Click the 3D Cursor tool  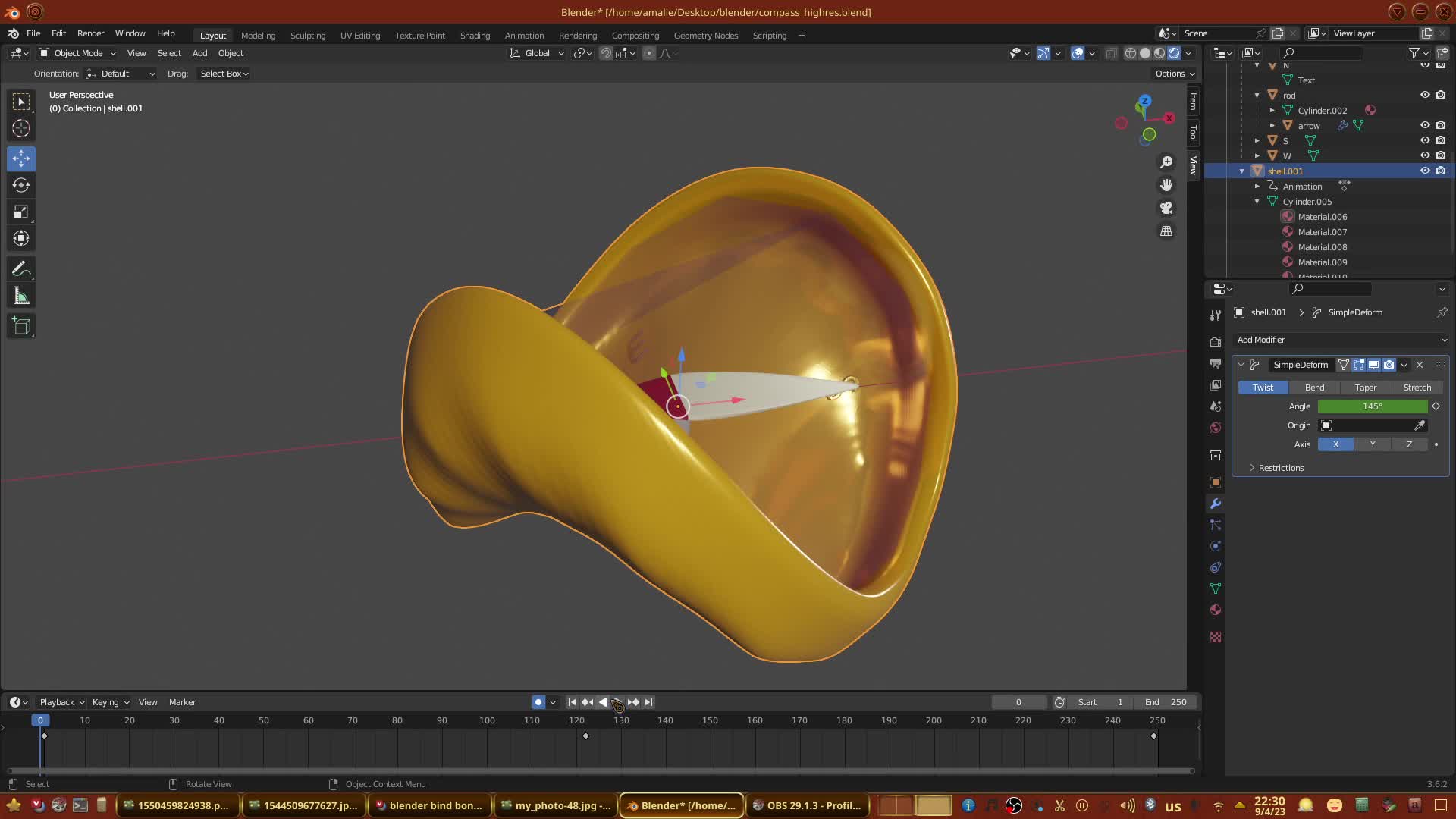pos(21,128)
